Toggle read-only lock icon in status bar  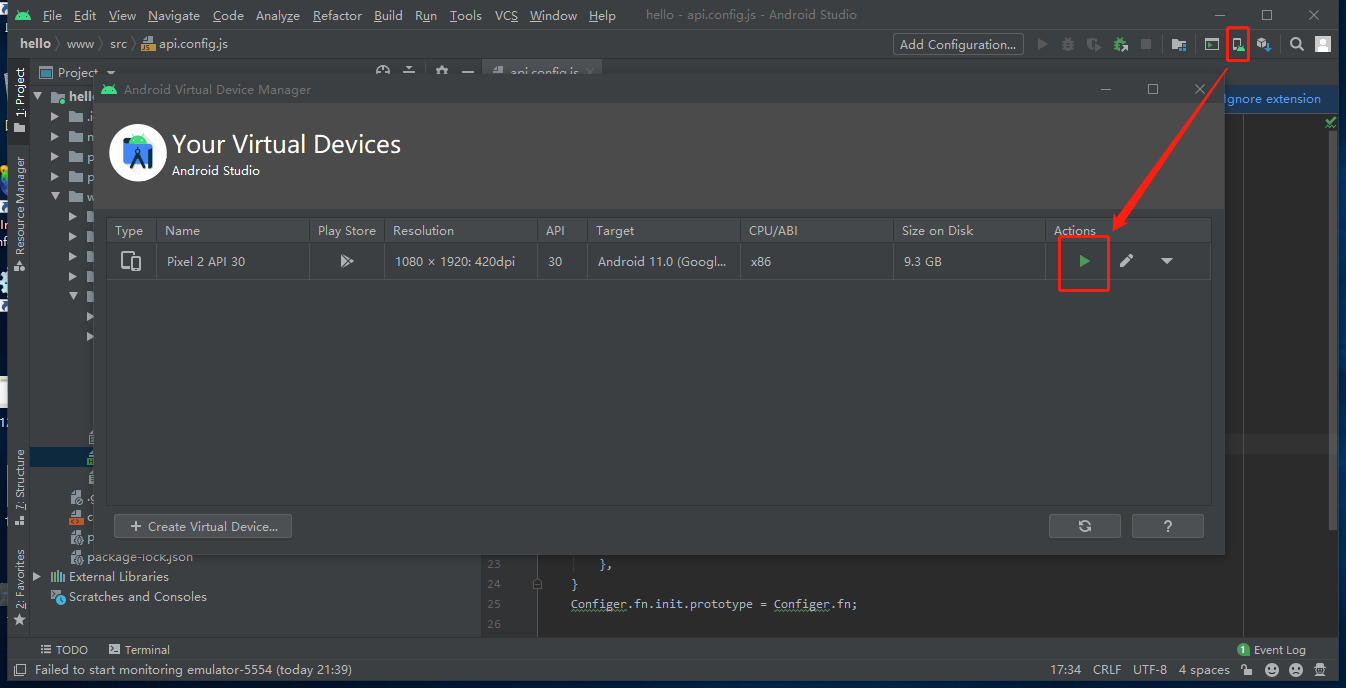[x=1247, y=670]
